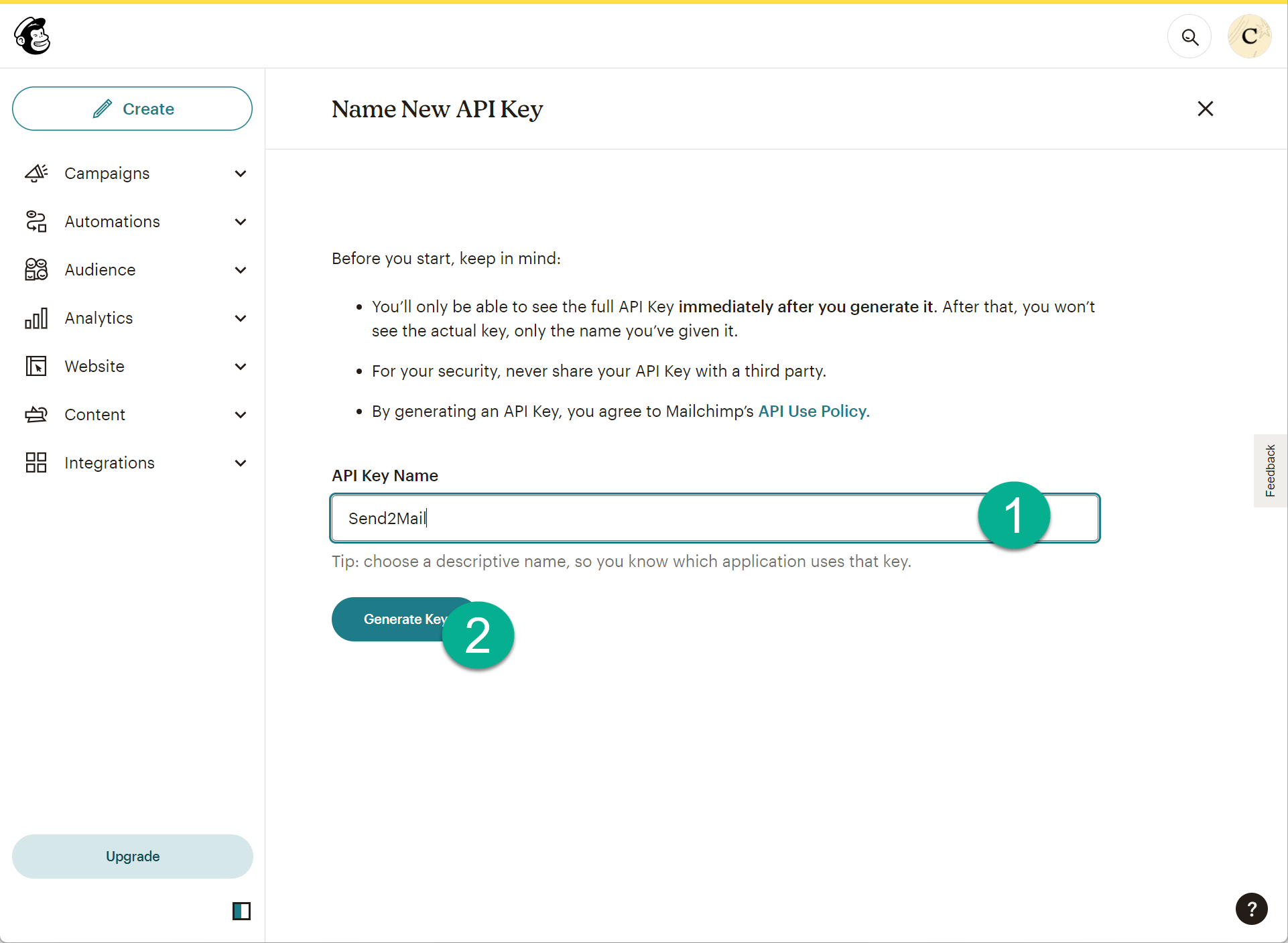The height and width of the screenshot is (943, 1288).
Task: Click the Mailchimp Freddie logo
Action: (x=32, y=36)
